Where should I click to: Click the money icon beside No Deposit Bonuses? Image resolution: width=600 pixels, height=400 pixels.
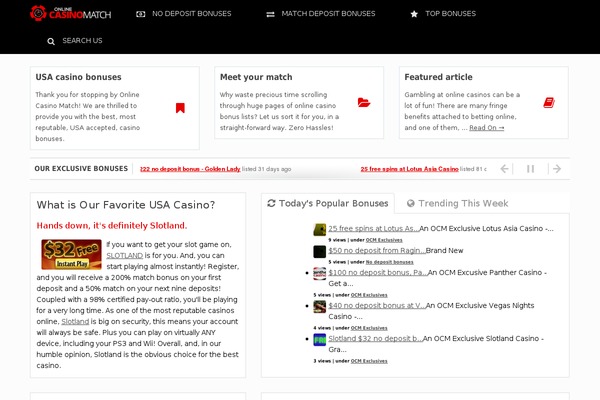click(x=140, y=14)
